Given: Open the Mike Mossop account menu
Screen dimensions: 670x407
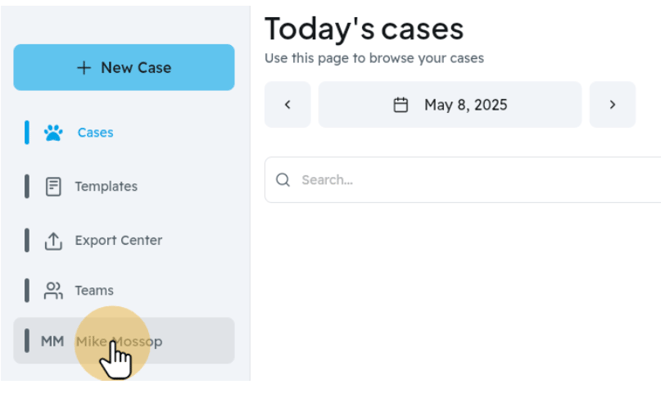Looking at the screenshot, I should point(124,341).
